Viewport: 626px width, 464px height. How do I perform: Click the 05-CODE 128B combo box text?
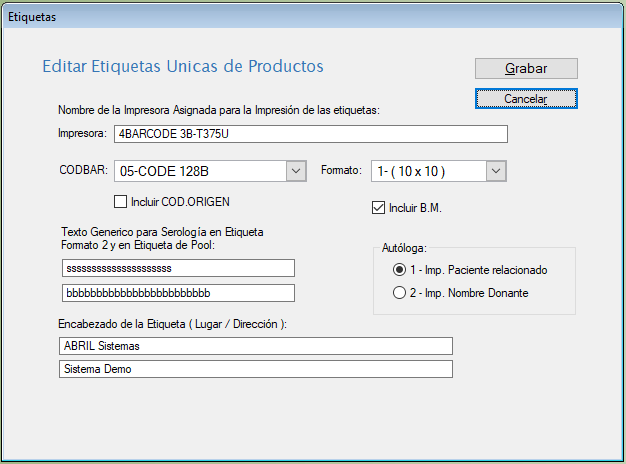tap(199, 171)
